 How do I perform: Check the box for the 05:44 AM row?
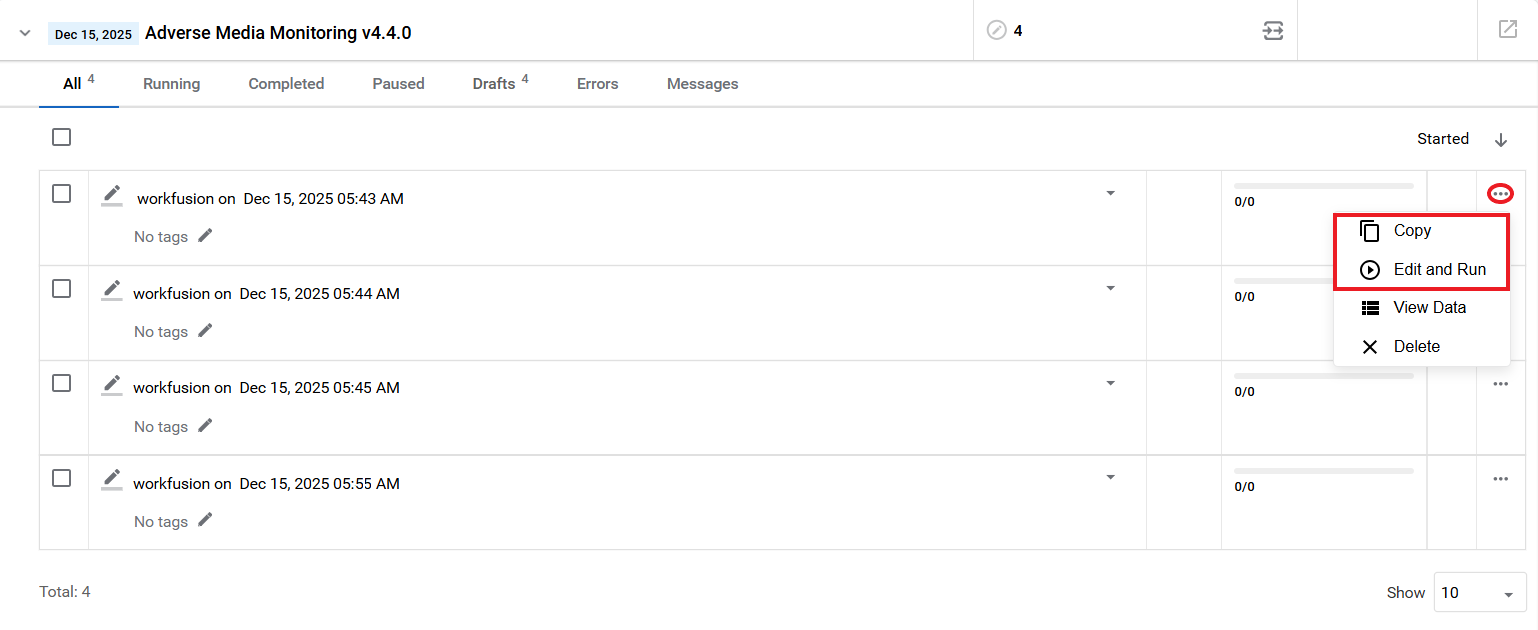62,289
